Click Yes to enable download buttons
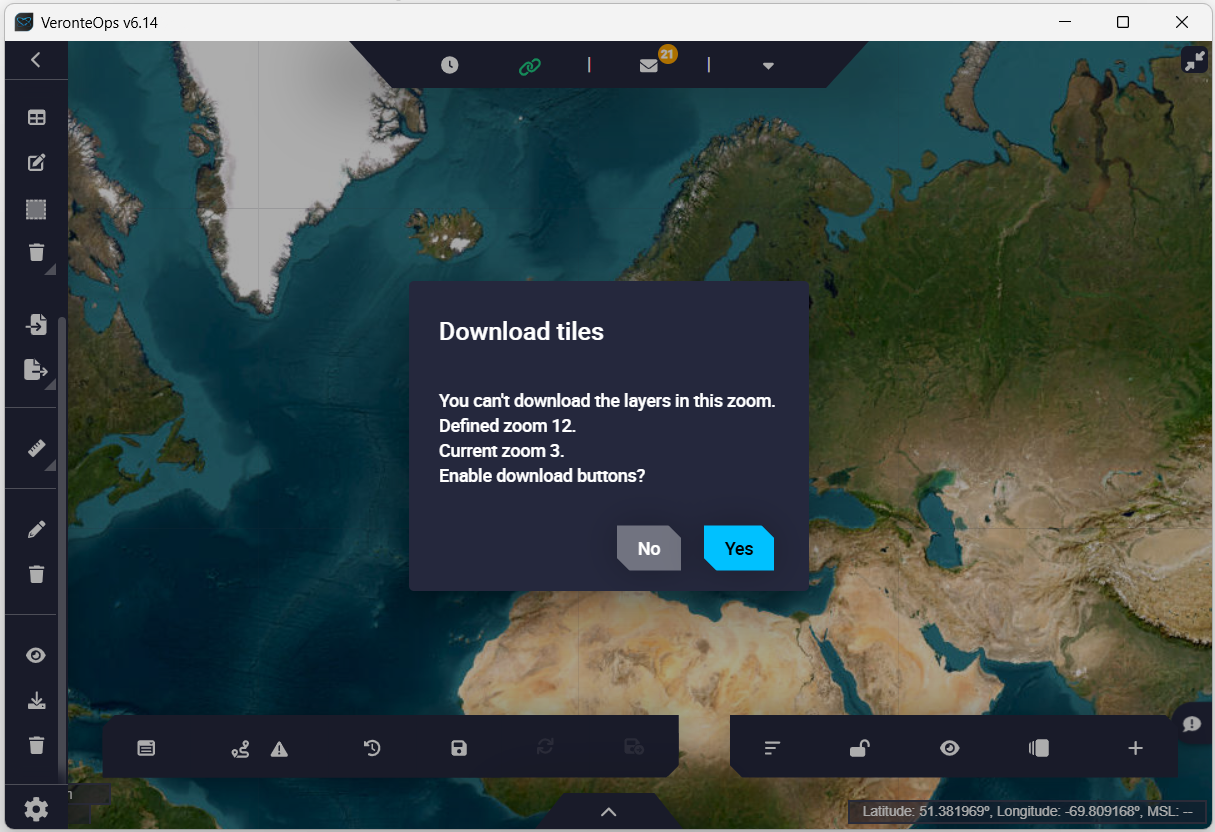 coord(738,548)
